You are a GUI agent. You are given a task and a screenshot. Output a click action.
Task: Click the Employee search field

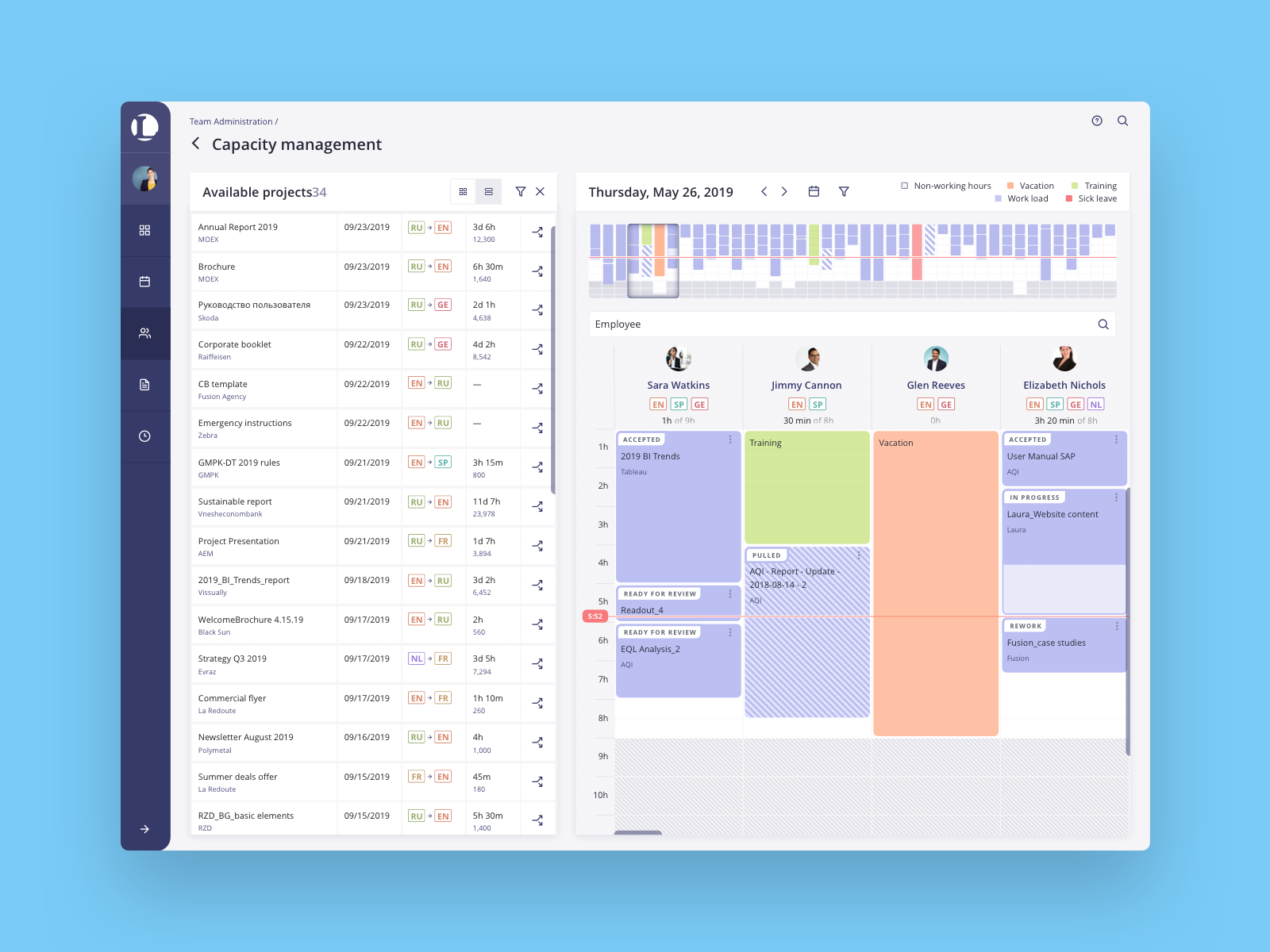(852, 324)
